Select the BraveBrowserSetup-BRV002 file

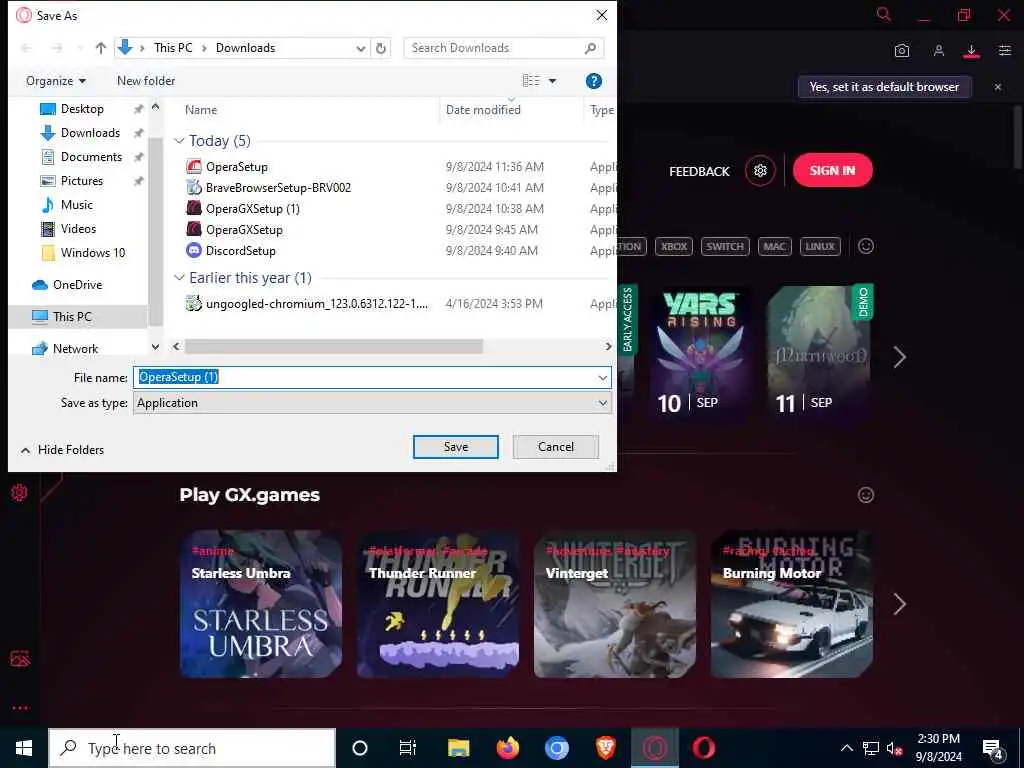(278, 188)
